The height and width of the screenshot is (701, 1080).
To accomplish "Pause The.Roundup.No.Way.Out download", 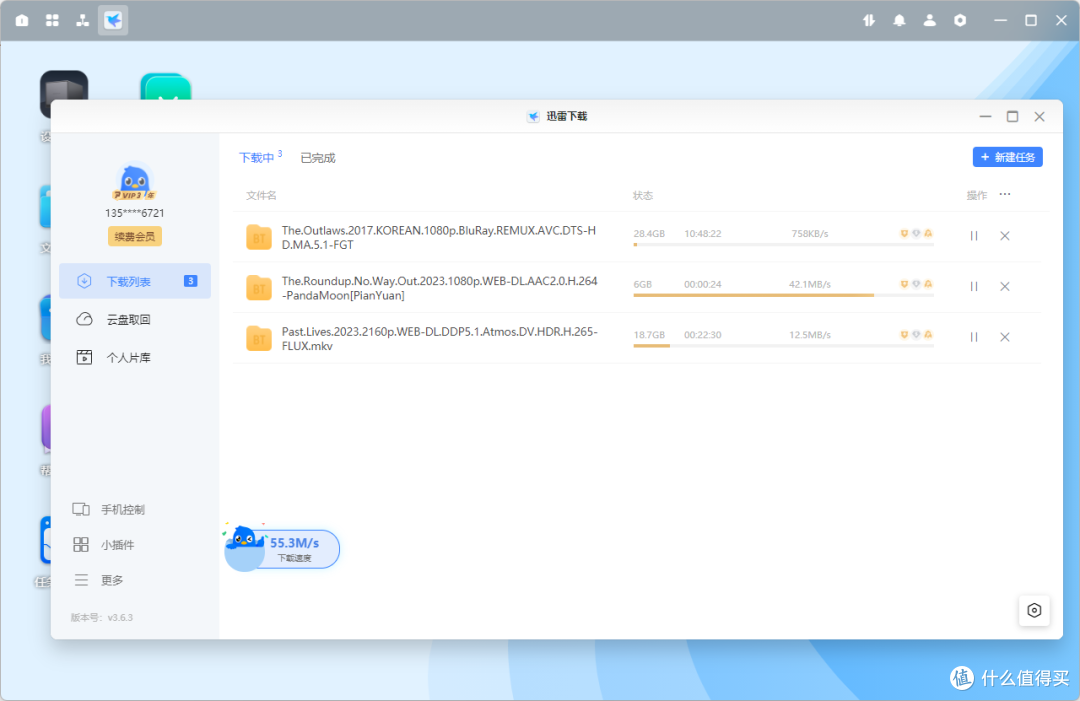I will pyautogui.click(x=973, y=286).
